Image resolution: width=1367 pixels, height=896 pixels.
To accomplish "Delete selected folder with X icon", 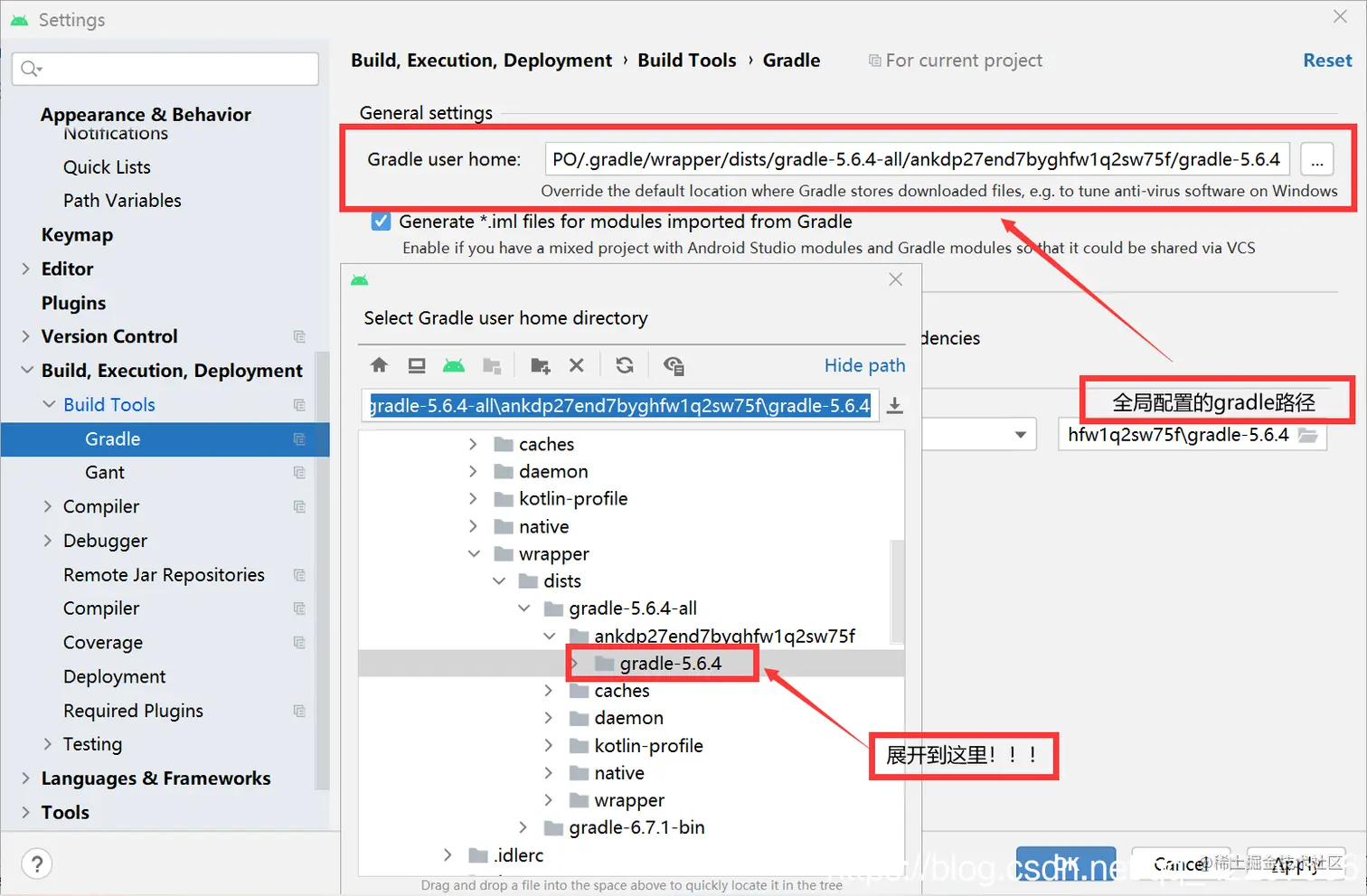I will 577,365.
